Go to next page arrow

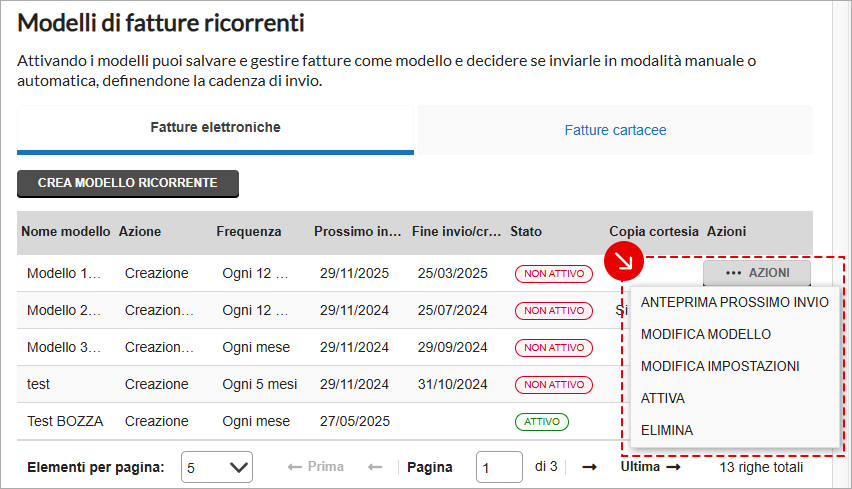[590, 467]
